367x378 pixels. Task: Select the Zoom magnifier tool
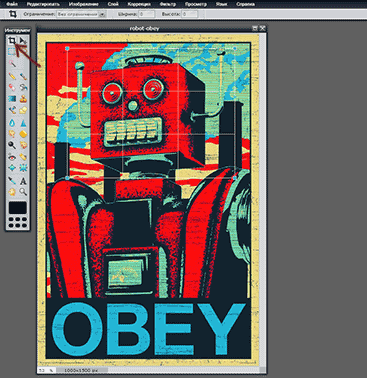click(23, 192)
